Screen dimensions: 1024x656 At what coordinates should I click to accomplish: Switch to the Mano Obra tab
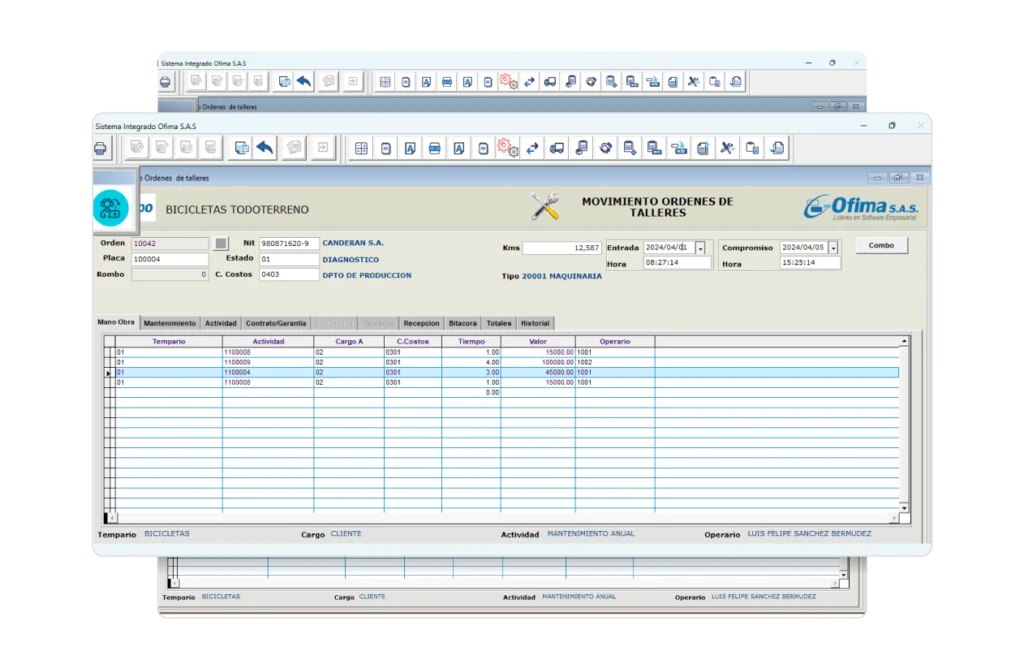click(x=116, y=322)
